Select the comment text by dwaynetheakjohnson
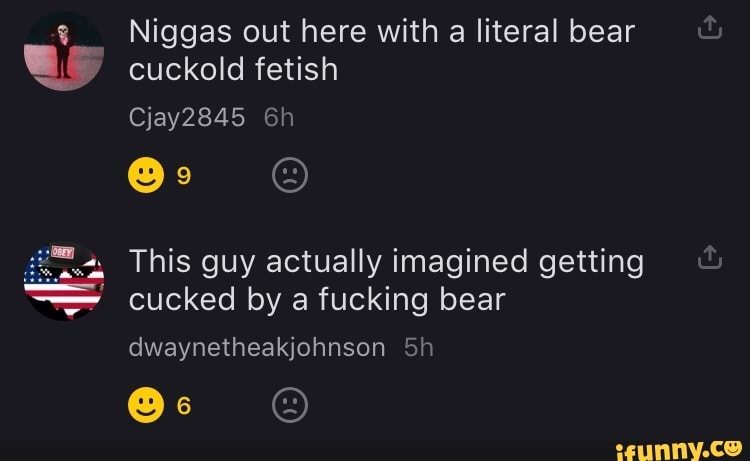The image size is (750, 461). pos(386,280)
